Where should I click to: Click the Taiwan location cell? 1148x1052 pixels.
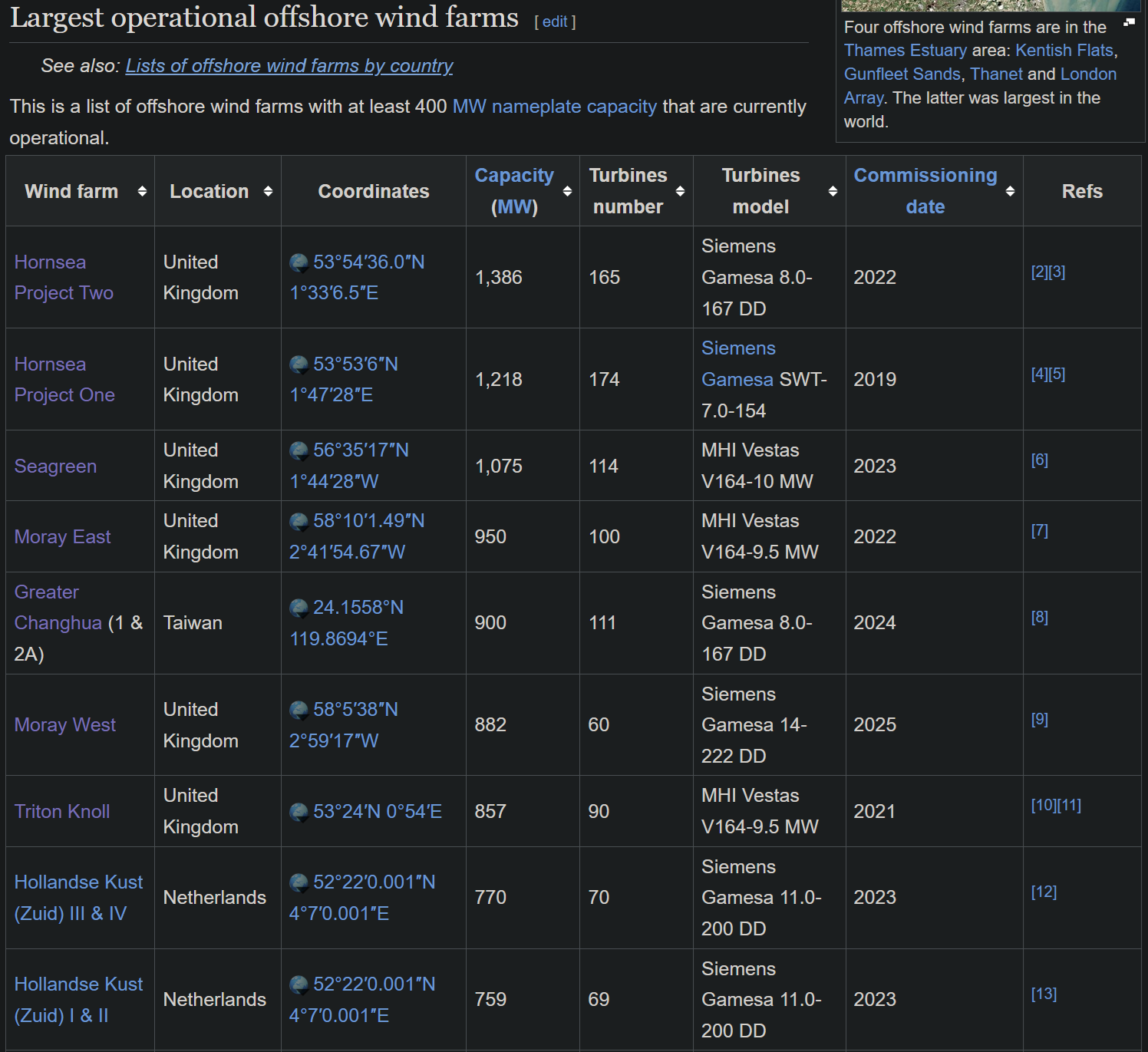tap(218, 623)
